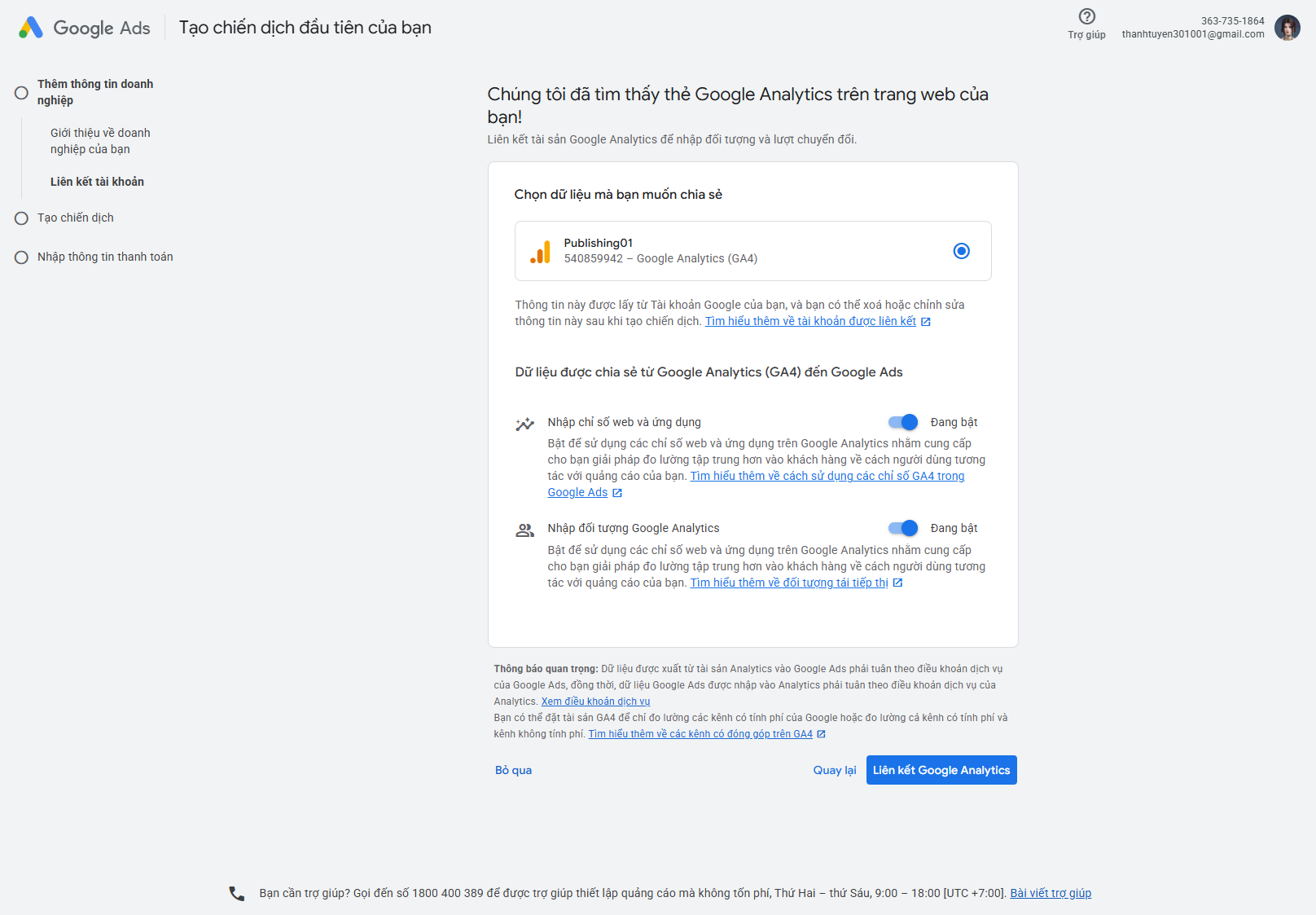
Task: Open 'Bài viết trợ giúp' link in footer
Action: pyautogui.click(x=1051, y=893)
